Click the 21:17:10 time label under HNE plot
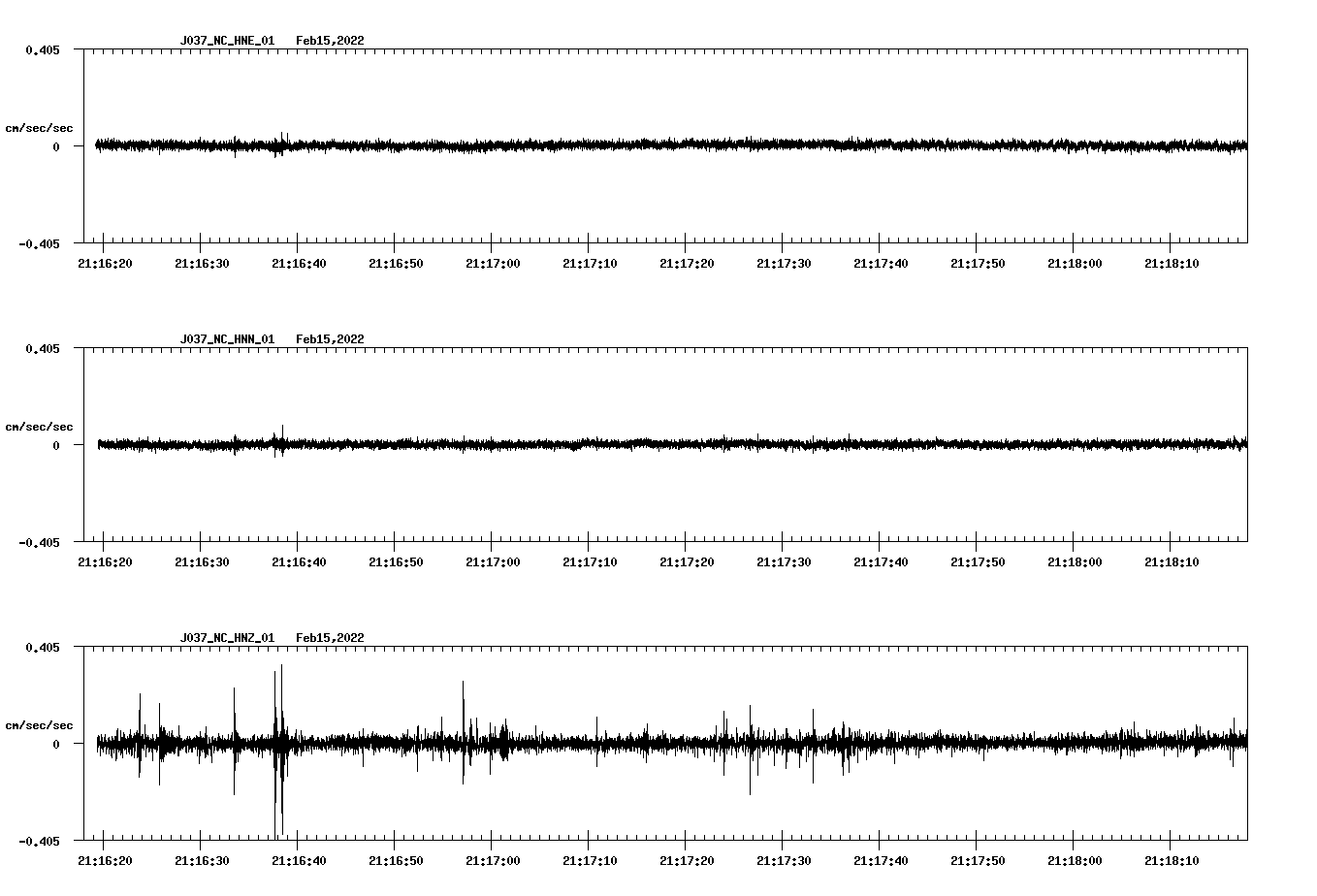Image resolution: width=1317 pixels, height=896 pixels. (x=590, y=264)
